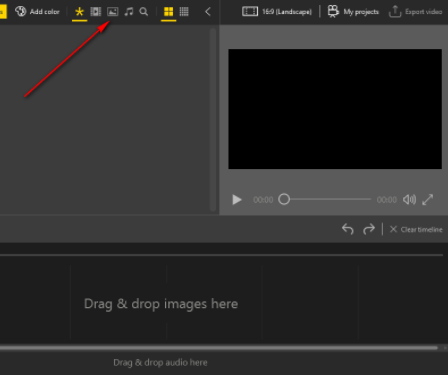448x376 pixels.
Task: Undo last timeline action
Action: tap(348, 229)
